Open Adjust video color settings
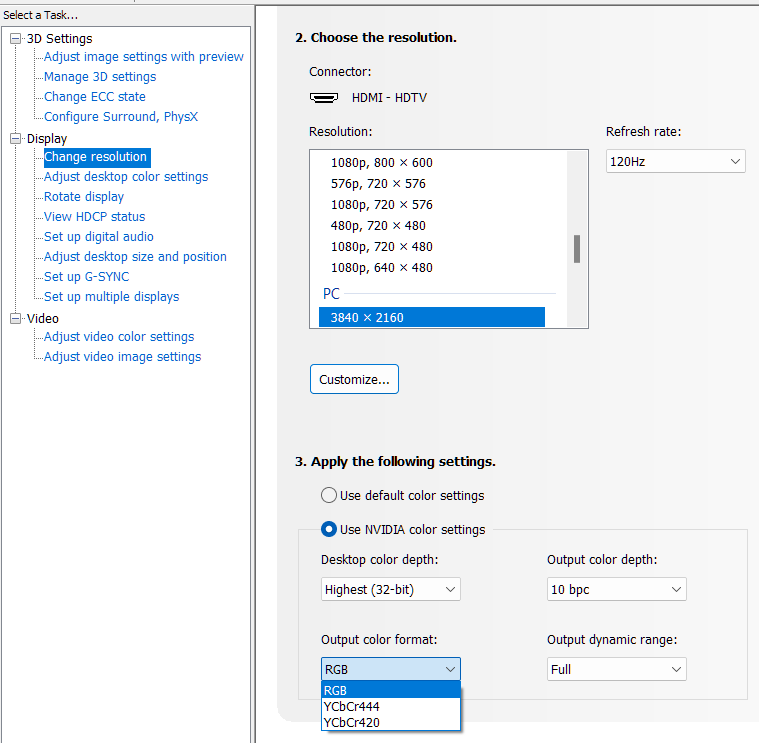759x743 pixels. click(x=119, y=337)
